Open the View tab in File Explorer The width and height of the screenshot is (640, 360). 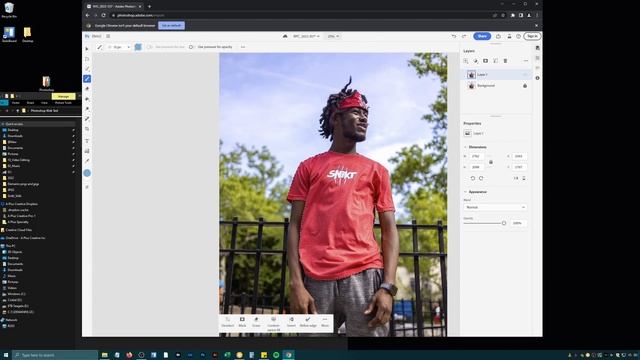(x=44, y=103)
